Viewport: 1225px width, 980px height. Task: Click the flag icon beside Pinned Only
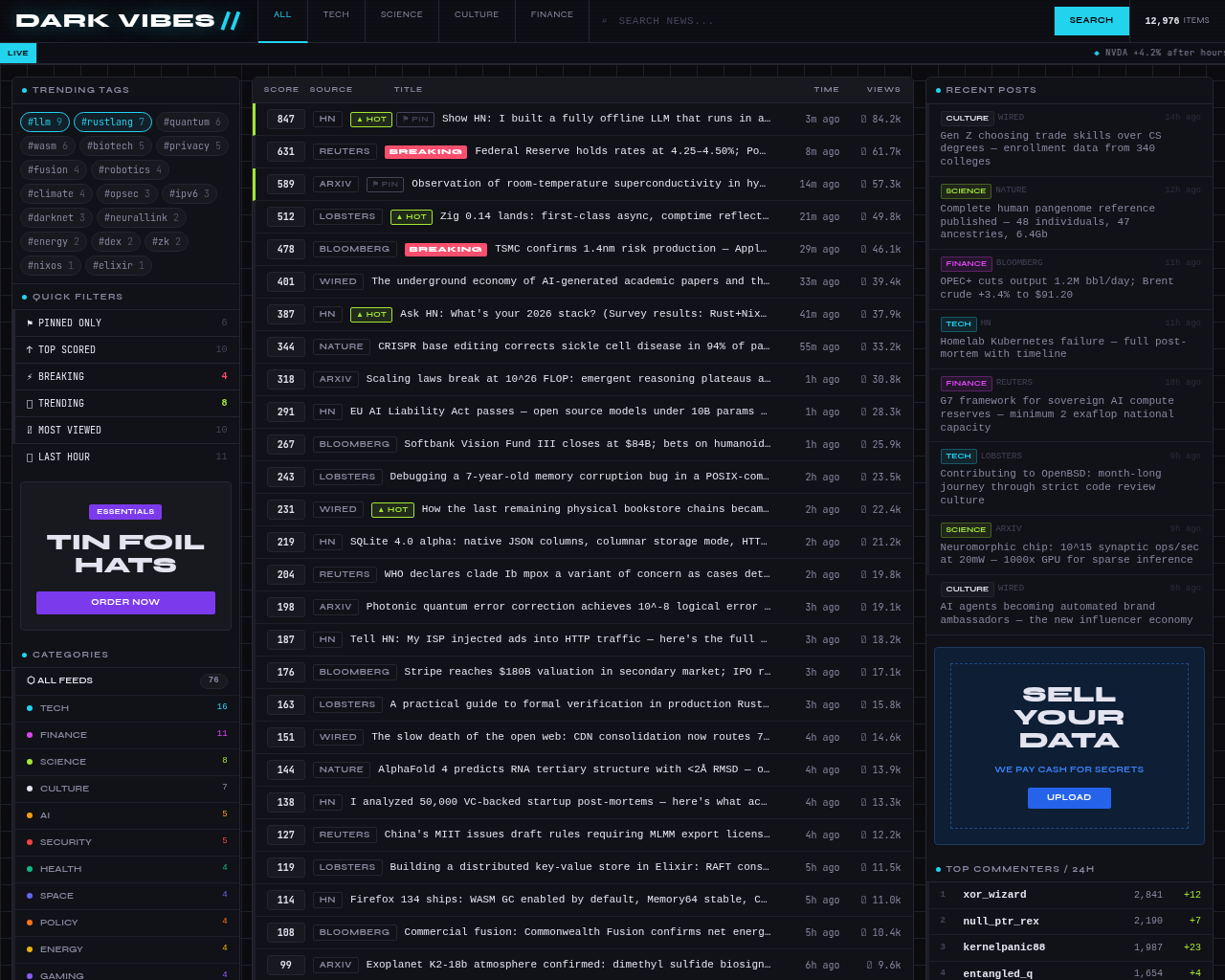tap(30, 323)
